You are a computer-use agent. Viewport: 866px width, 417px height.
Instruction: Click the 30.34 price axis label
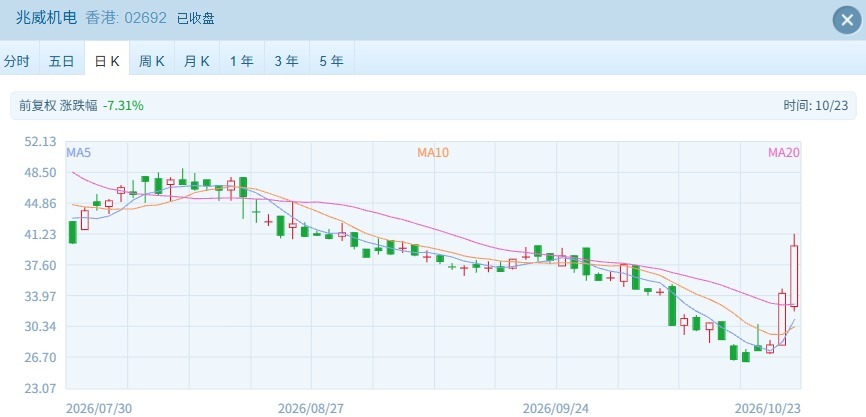coord(40,326)
